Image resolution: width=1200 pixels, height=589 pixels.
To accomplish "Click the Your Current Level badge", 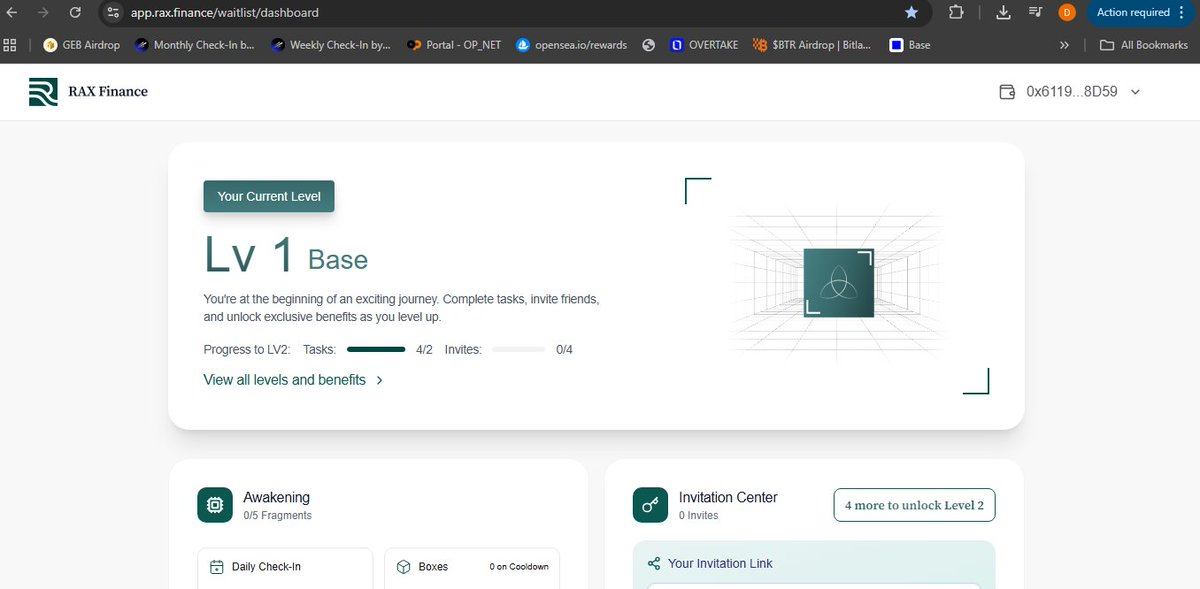I will (269, 196).
